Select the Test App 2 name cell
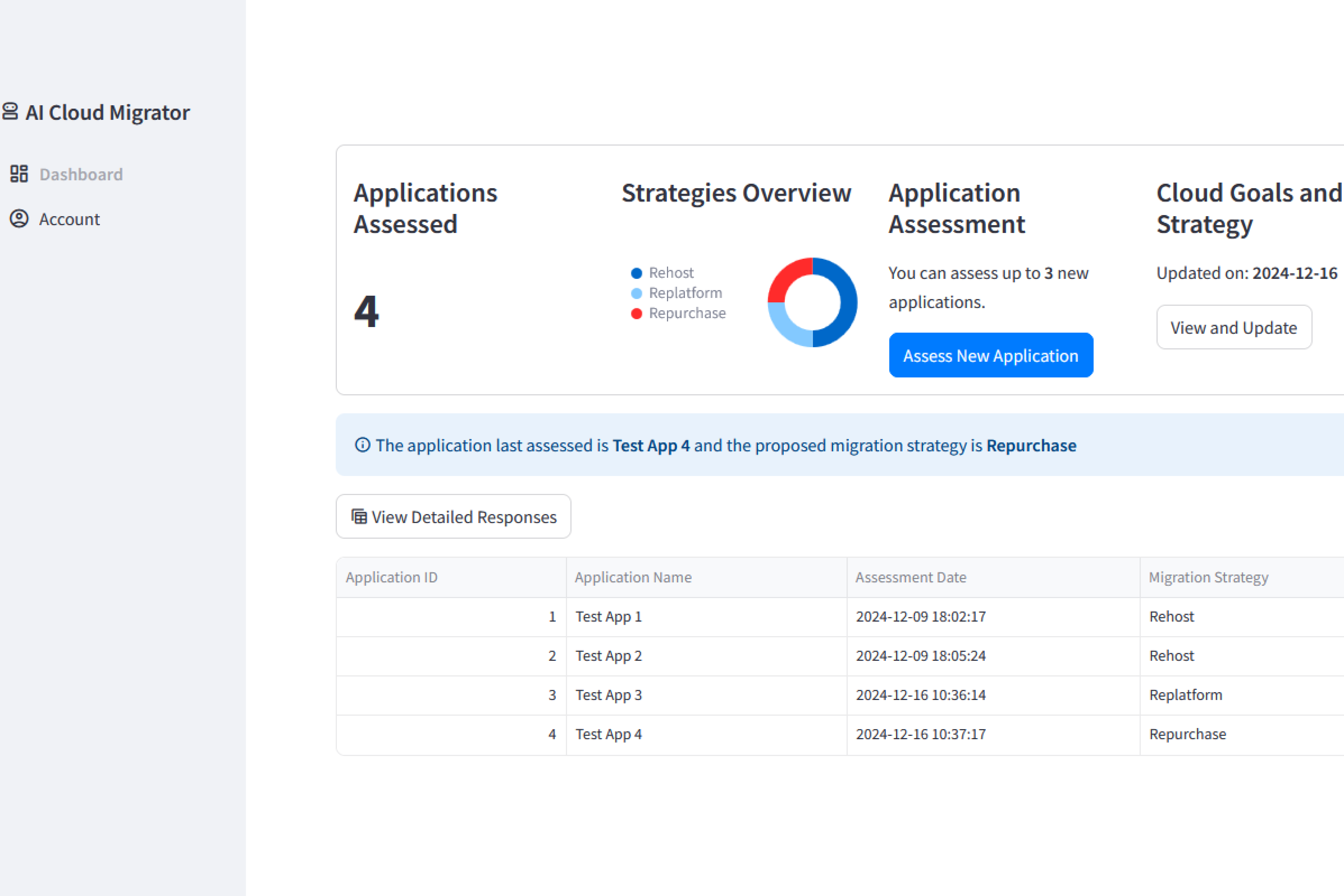This screenshot has height=896, width=1344. (707, 656)
